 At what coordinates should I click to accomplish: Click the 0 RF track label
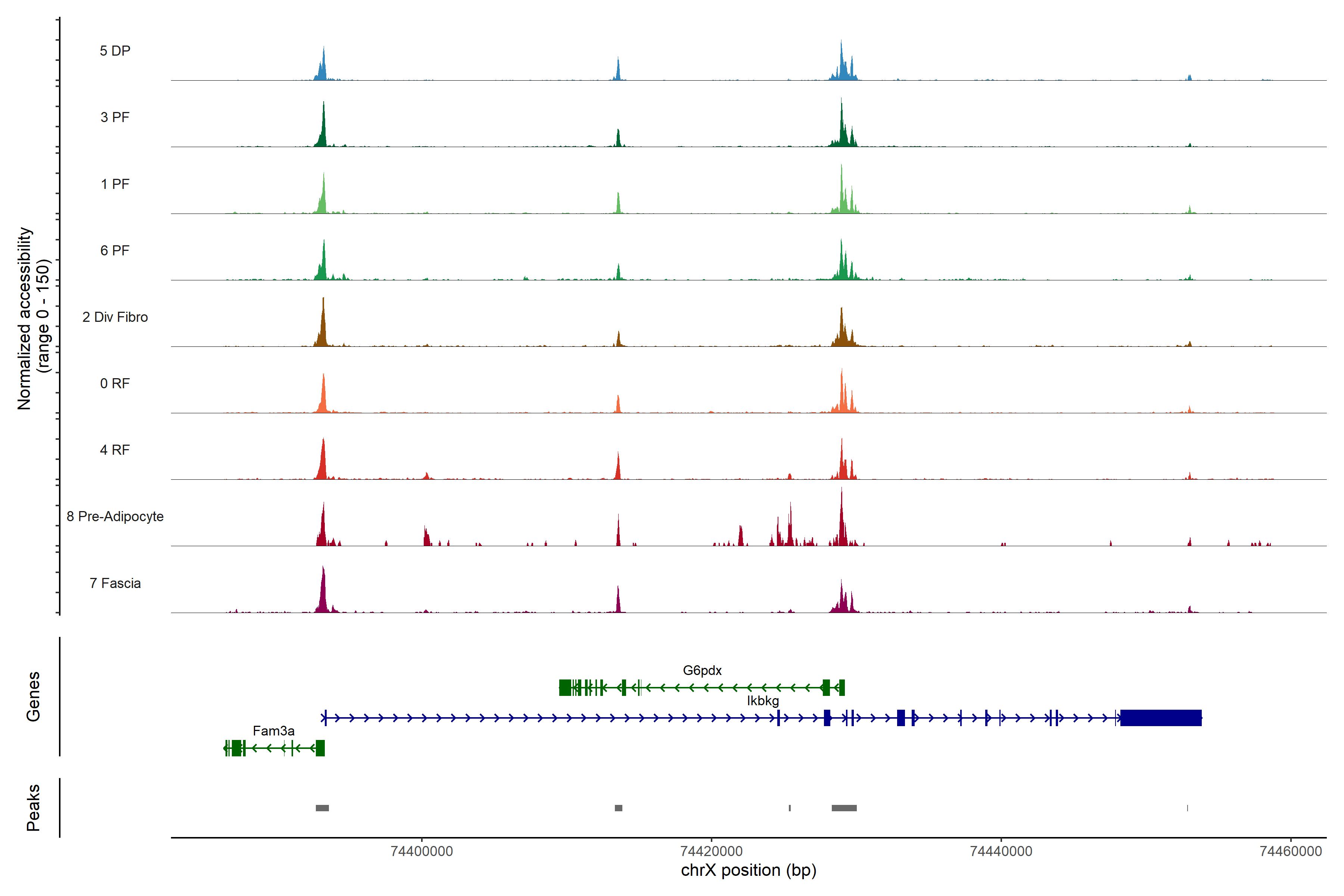point(115,383)
